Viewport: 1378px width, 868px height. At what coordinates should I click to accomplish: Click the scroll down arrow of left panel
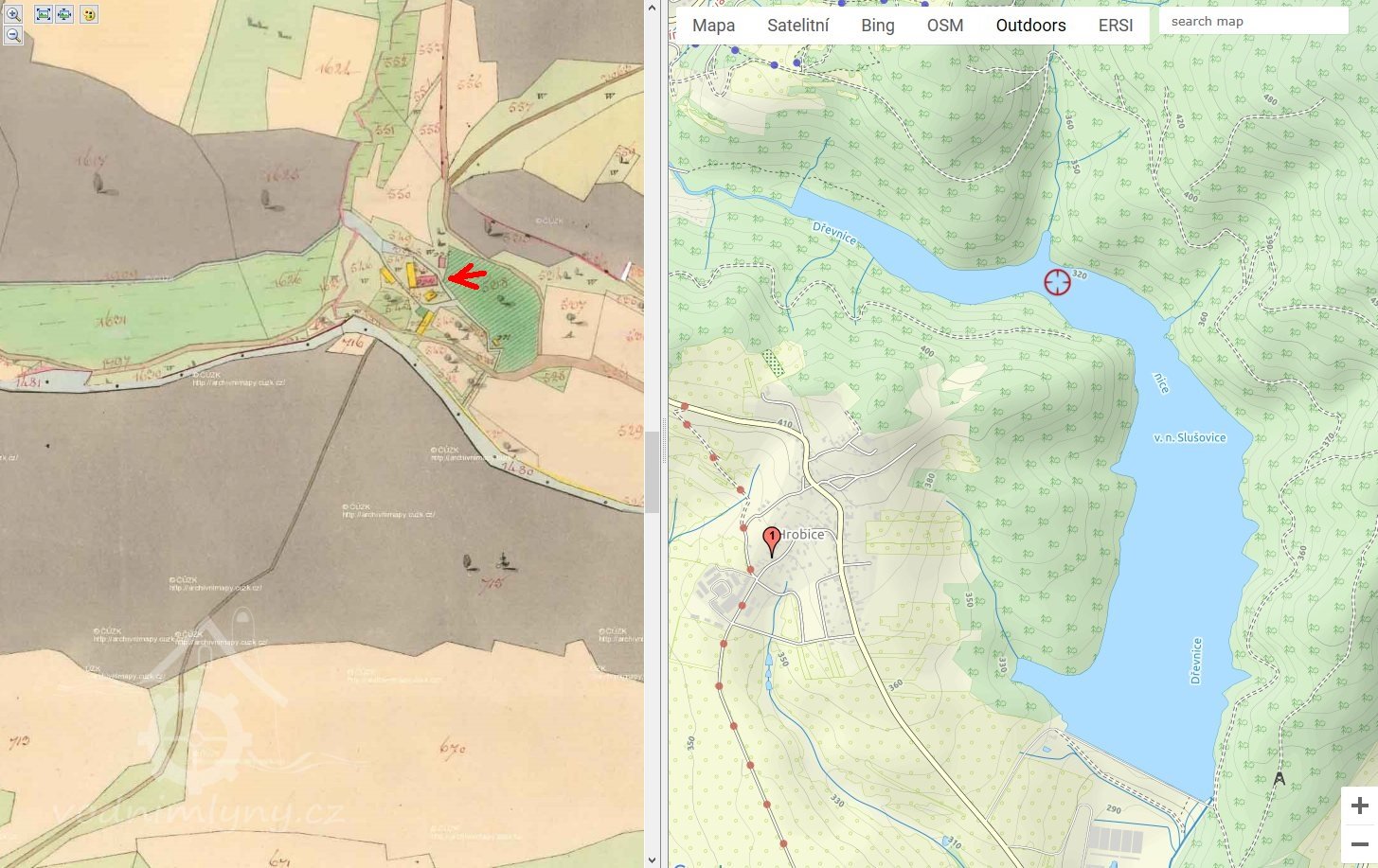(x=652, y=859)
